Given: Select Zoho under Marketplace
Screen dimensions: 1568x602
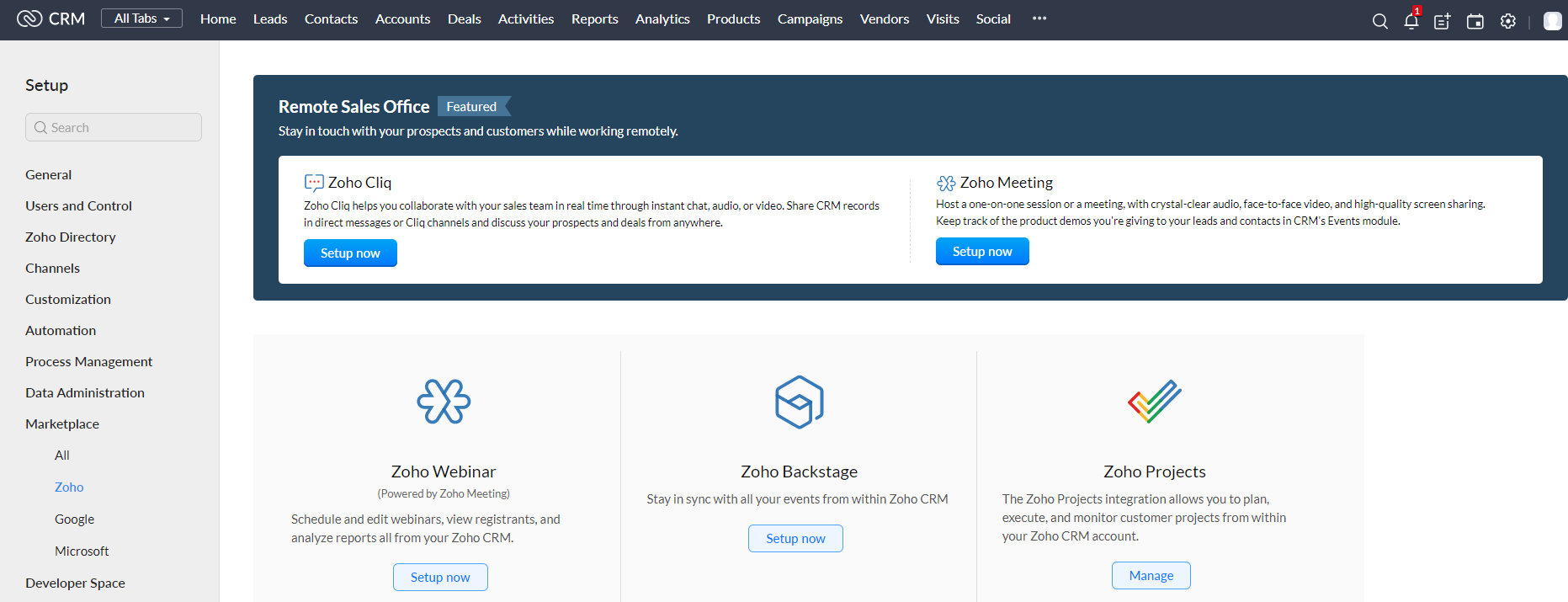Looking at the screenshot, I should pyautogui.click(x=69, y=487).
